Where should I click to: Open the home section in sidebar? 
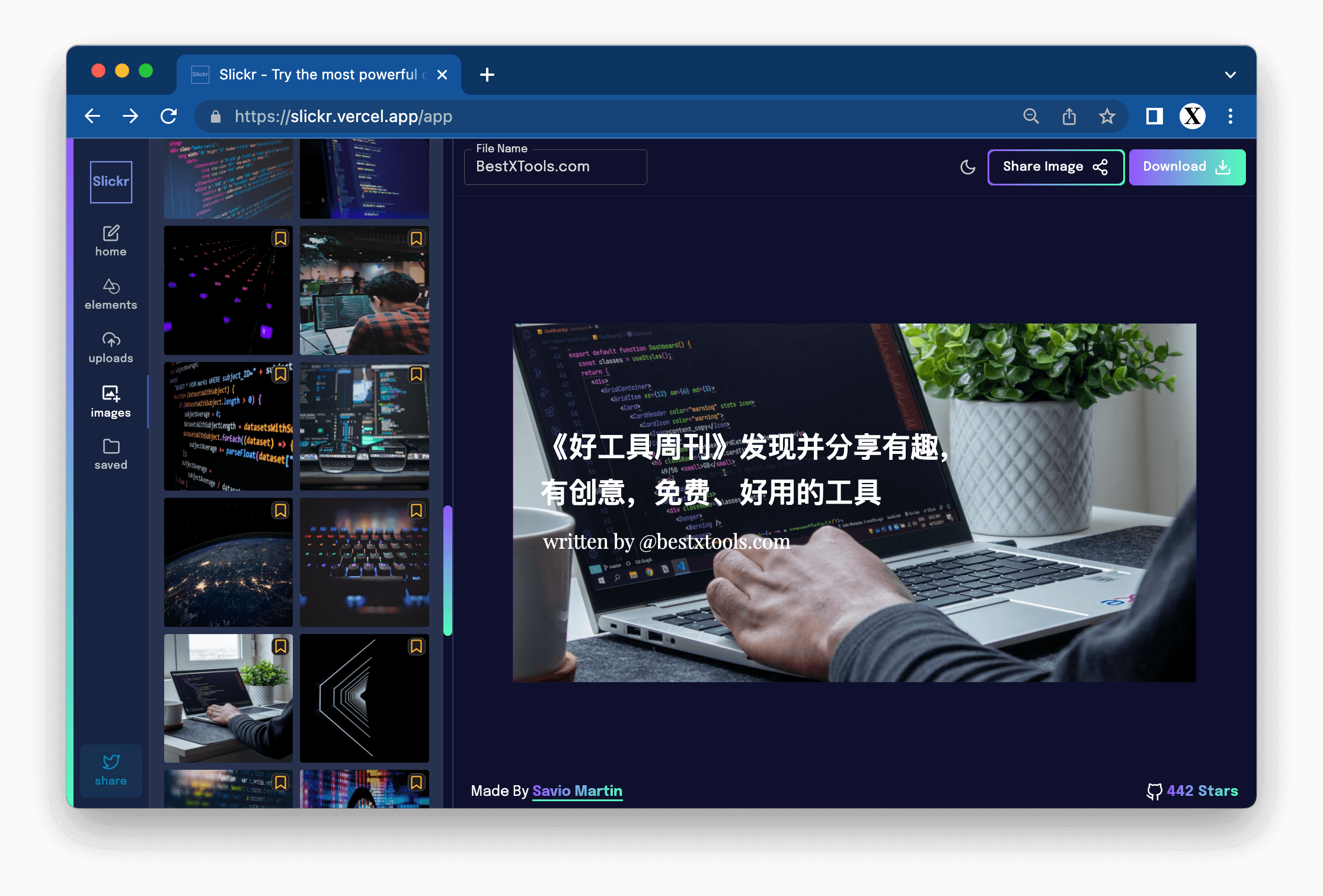(x=111, y=241)
